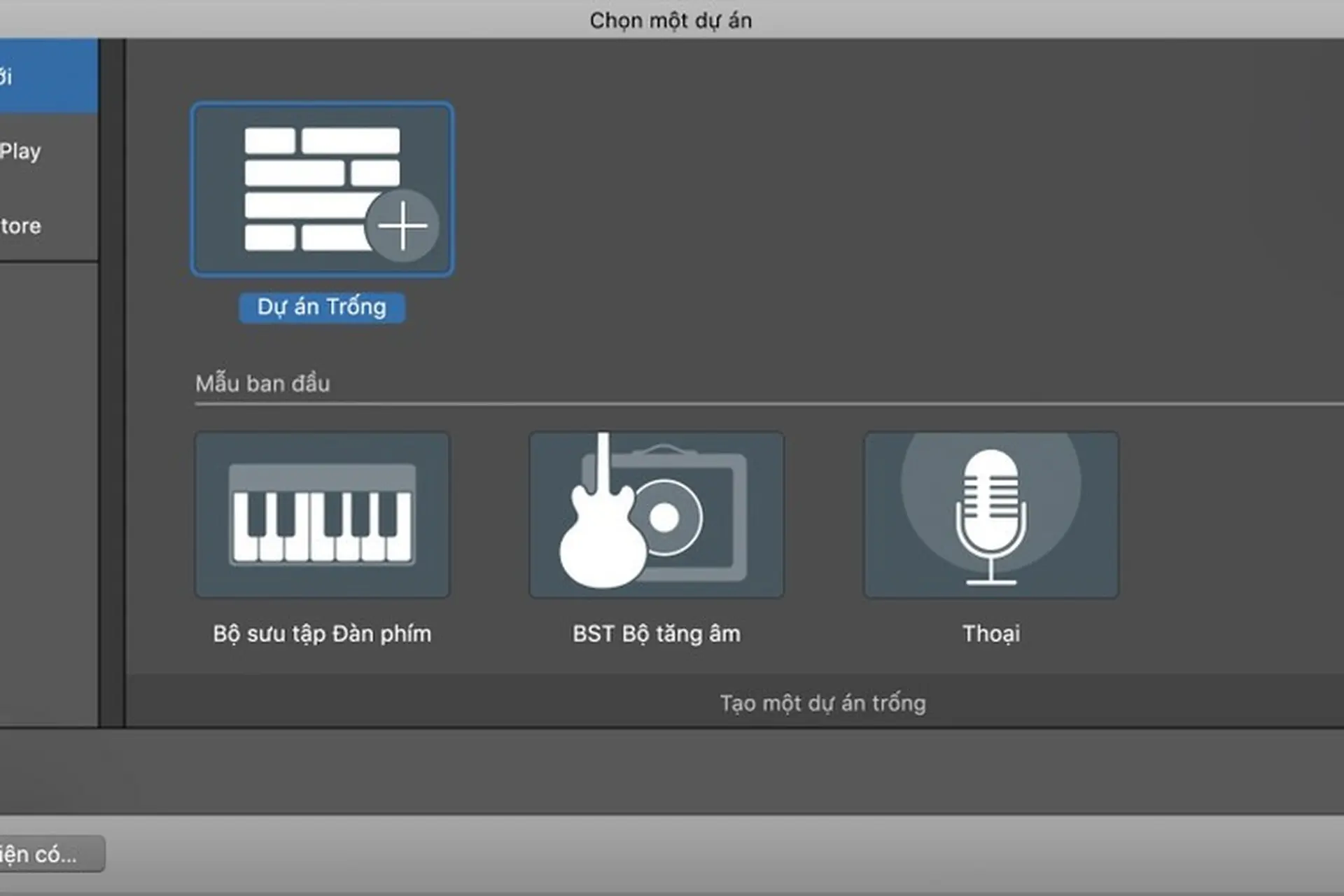Click the button ending in 'iện có...'
Viewport: 1344px width, 896px height.
click(x=52, y=854)
